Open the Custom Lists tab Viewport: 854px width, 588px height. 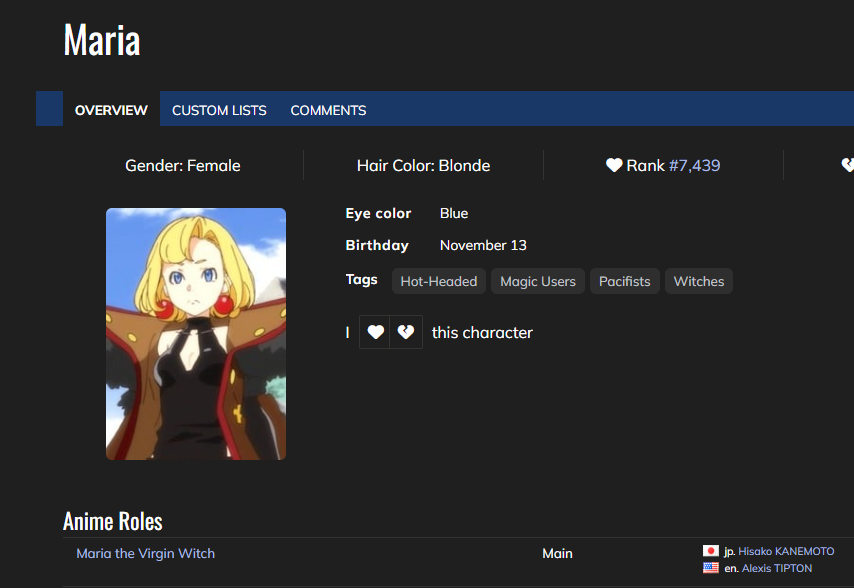[219, 110]
